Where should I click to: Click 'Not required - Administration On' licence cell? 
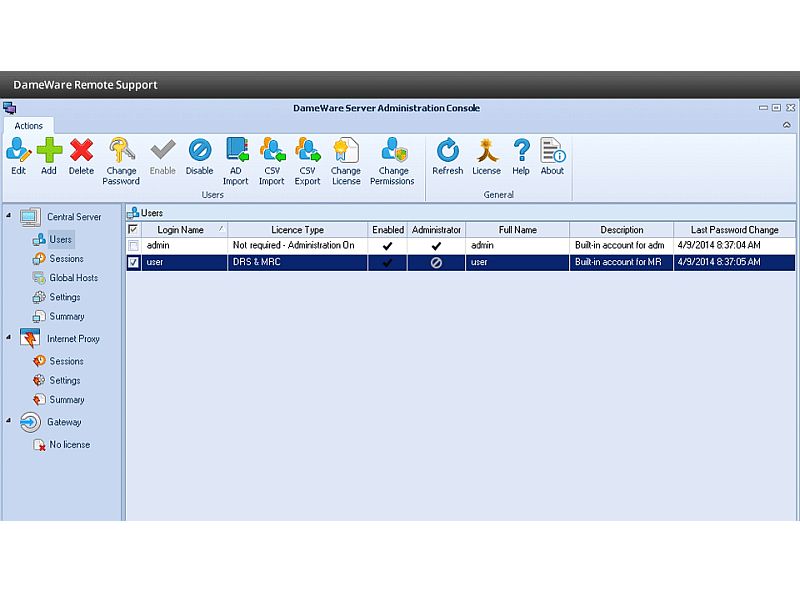(x=297, y=245)
